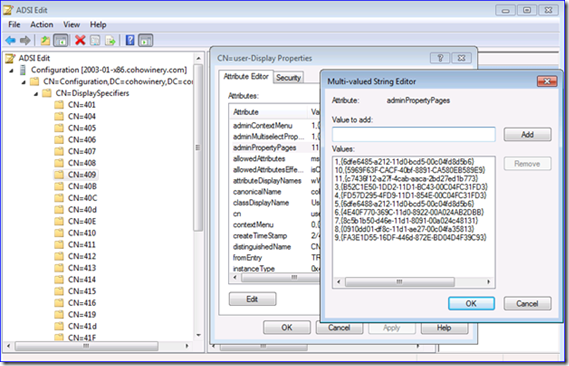
Task: Click the Export list toolbar icon
Action: pyautogui.click(x=110, y=40)
